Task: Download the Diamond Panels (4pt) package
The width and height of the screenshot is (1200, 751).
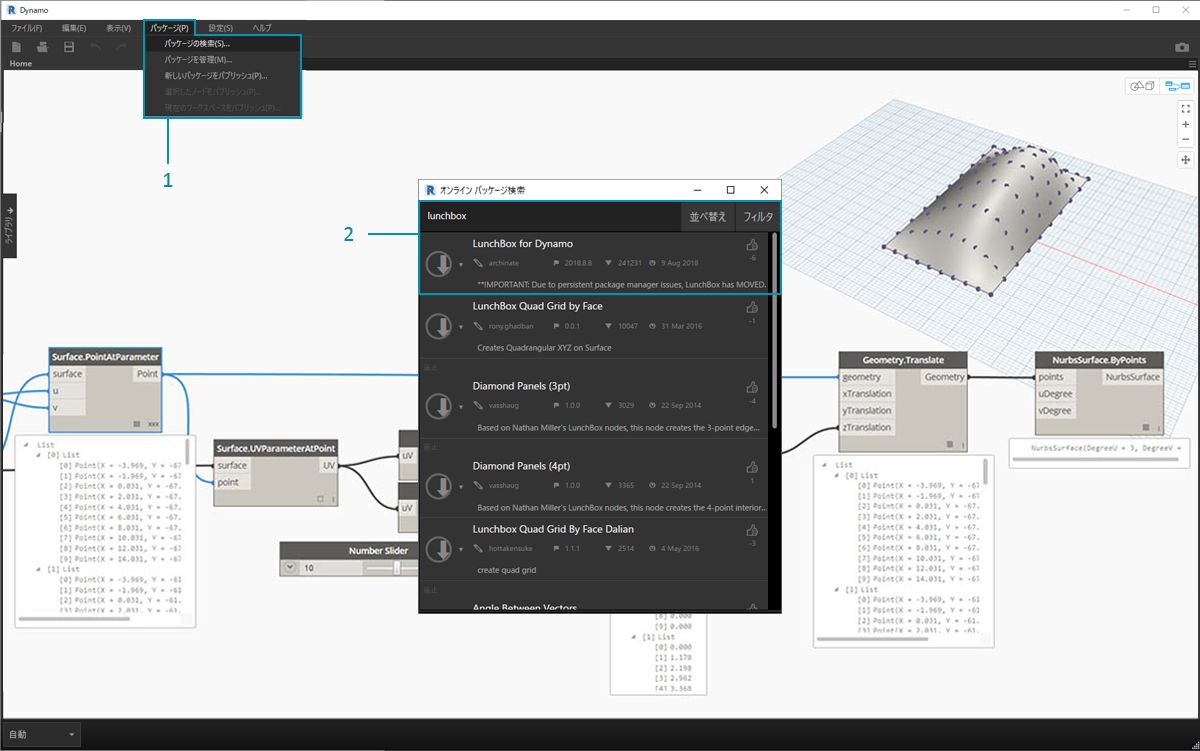Action: [439, 486]
